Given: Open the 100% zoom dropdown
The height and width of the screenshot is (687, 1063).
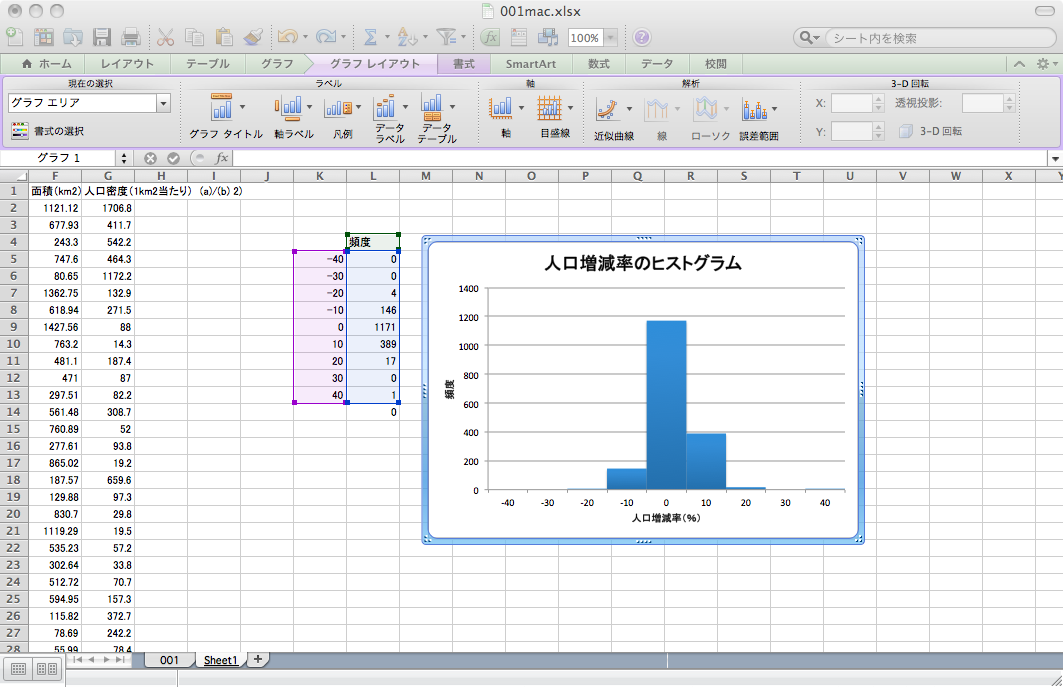Looking at the screenshot, I should [x=609, y=38].
